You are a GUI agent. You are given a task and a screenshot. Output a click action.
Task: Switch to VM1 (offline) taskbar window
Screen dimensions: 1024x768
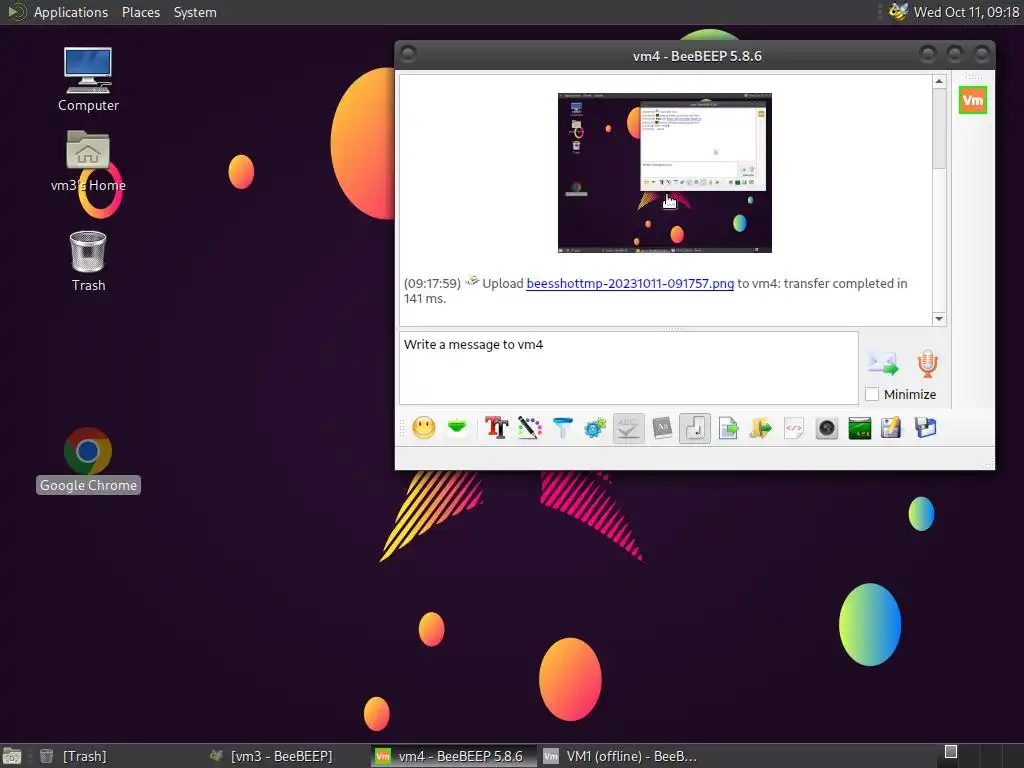point(620,756)
